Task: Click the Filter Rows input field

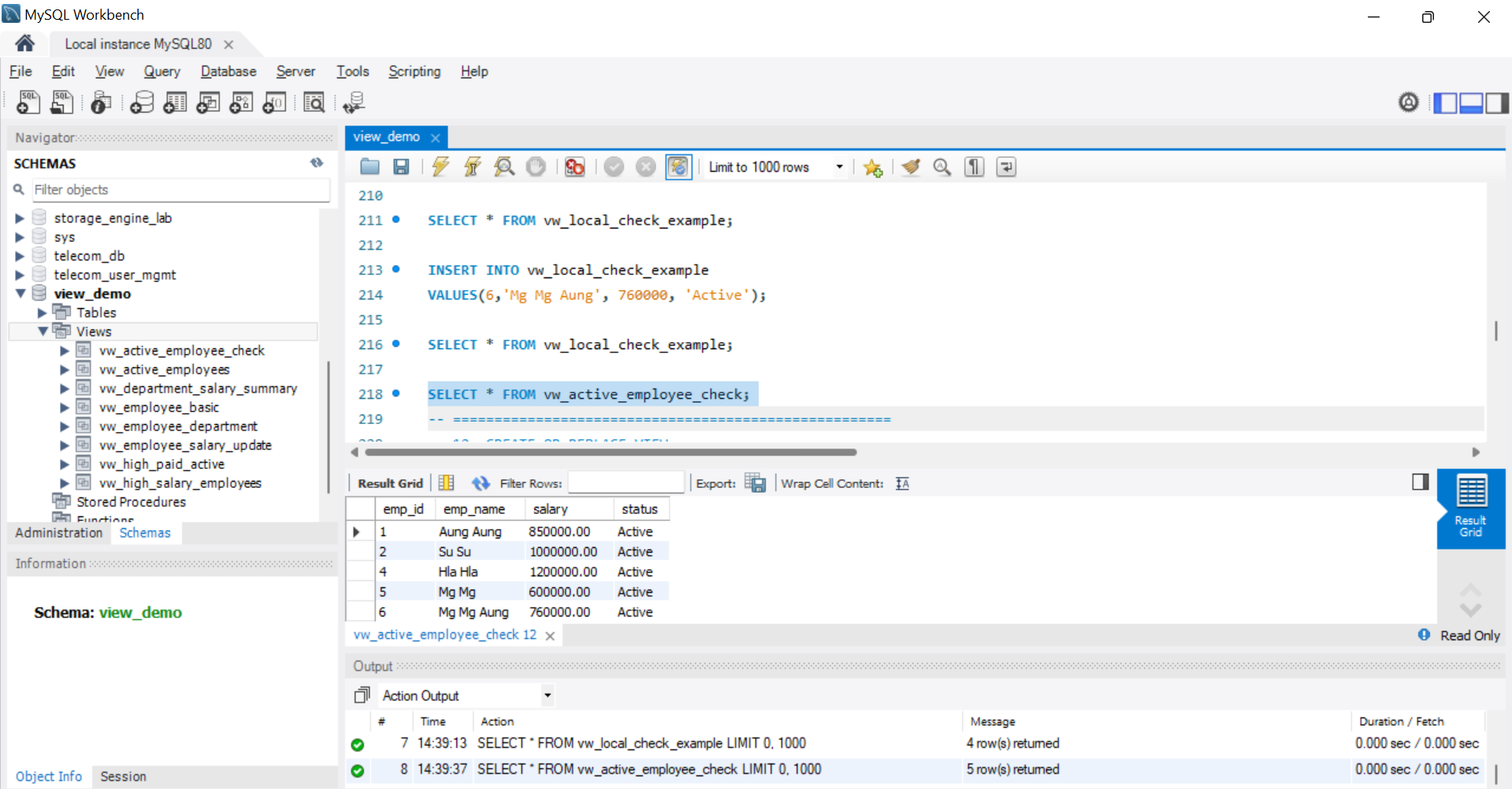Action: [x=626, y=482]
